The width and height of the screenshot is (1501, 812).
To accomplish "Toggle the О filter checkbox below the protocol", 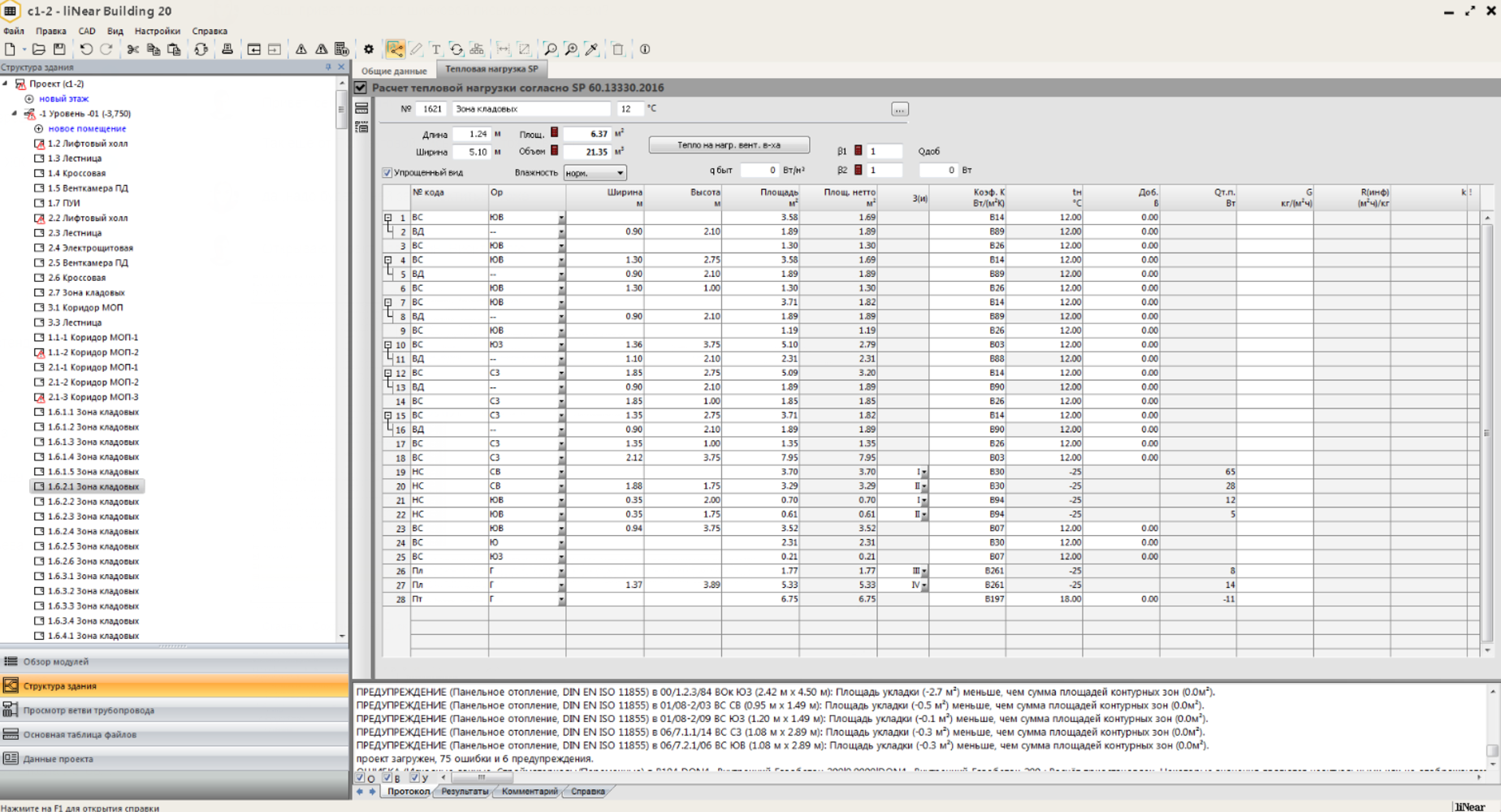I will point(360,777).
